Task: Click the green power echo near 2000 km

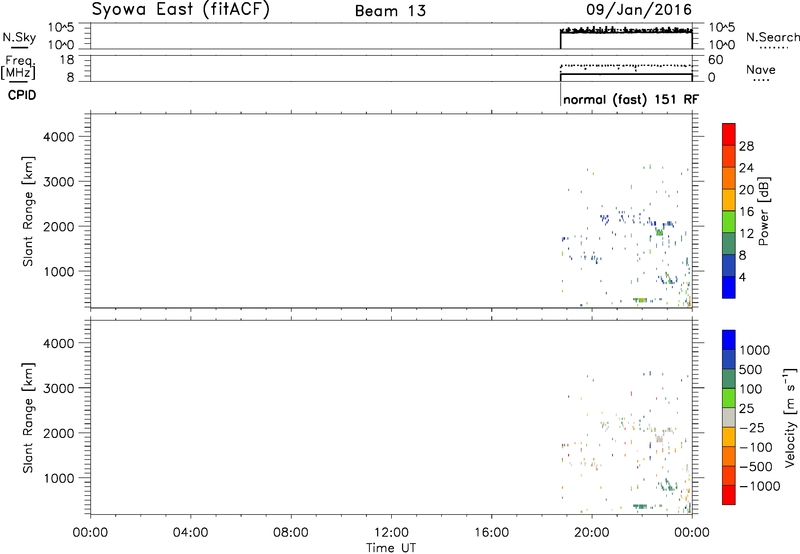Action: click(659, 232)
